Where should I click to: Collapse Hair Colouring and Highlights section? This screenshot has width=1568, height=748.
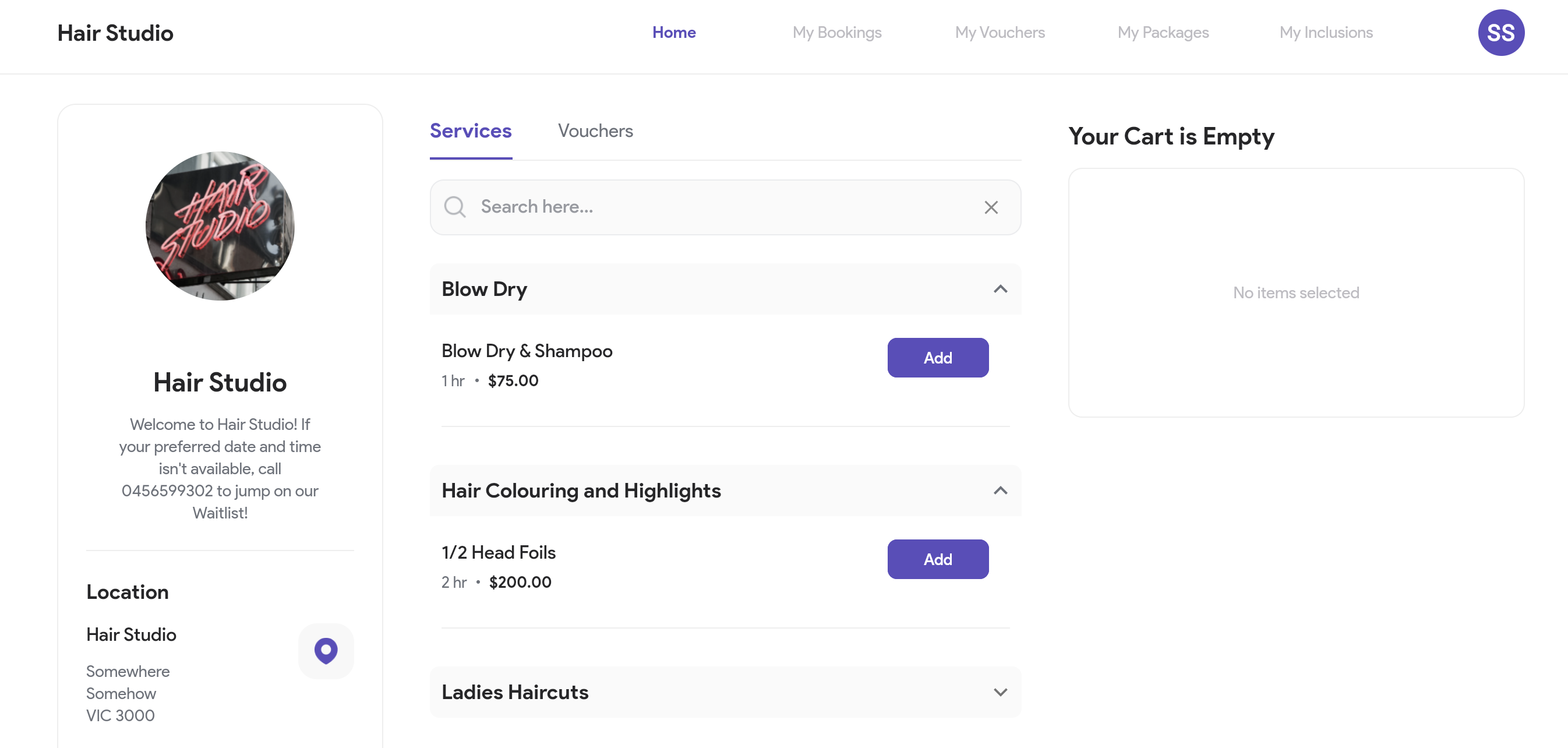(x=1000, y=491)
